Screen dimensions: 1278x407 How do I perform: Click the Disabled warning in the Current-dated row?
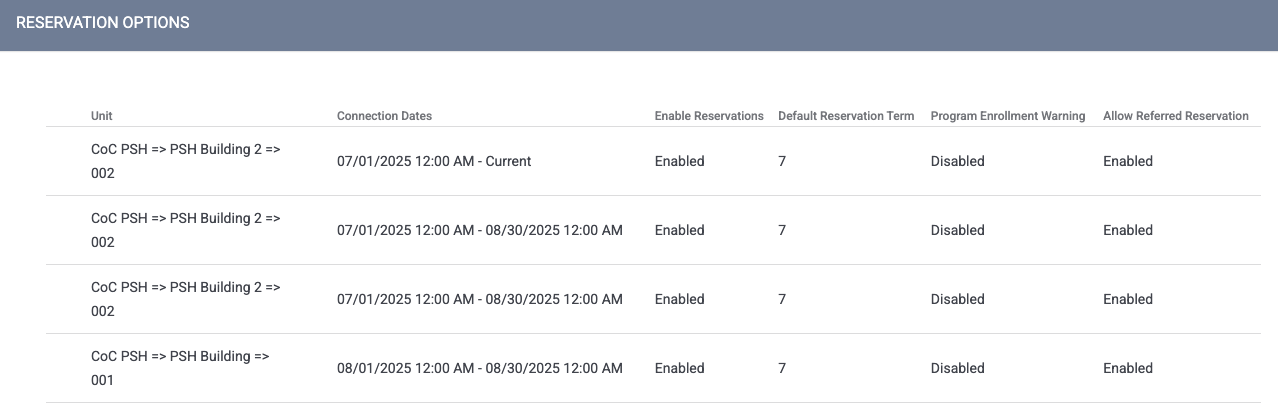pos(957,161)
